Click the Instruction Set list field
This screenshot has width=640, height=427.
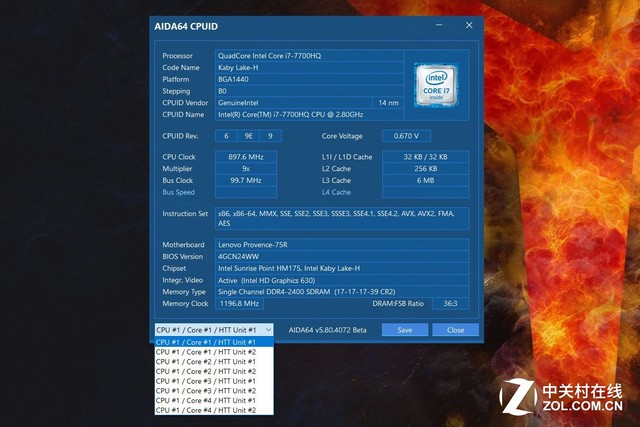(342, 218)
